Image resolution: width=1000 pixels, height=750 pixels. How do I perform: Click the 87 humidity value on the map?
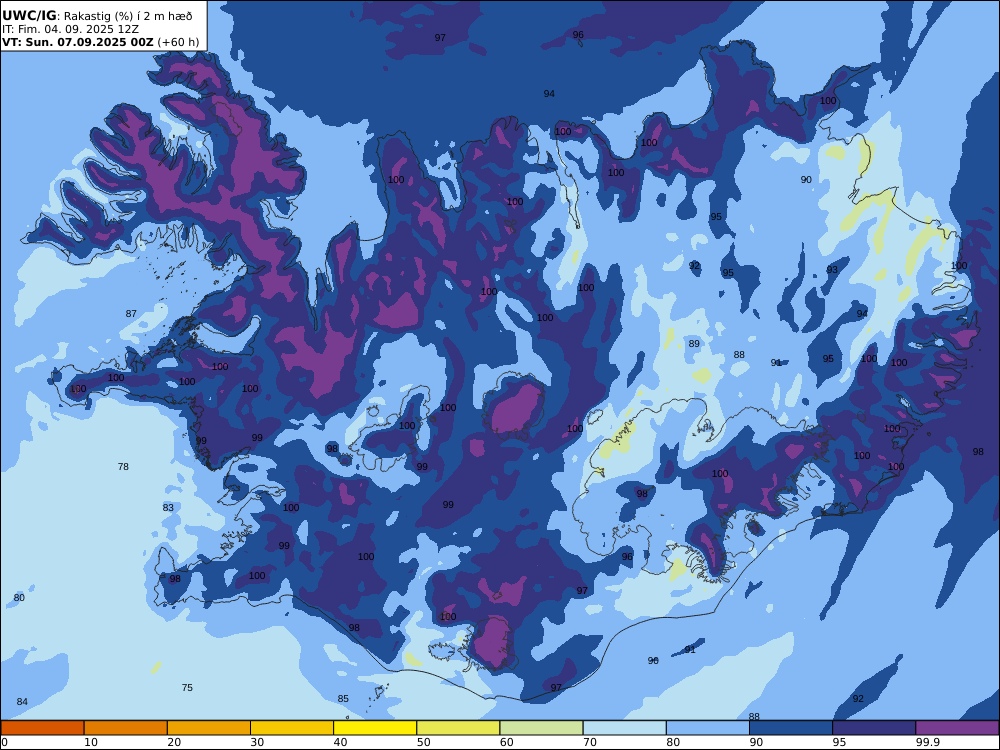click(131, 314)
